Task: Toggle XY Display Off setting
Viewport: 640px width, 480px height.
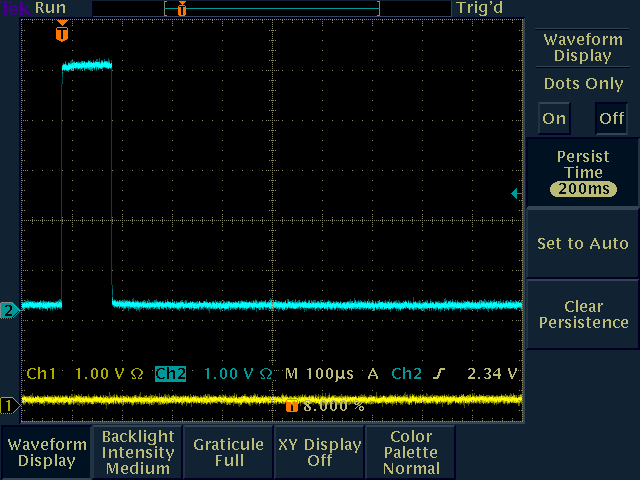Action: [x=319, y=452]
